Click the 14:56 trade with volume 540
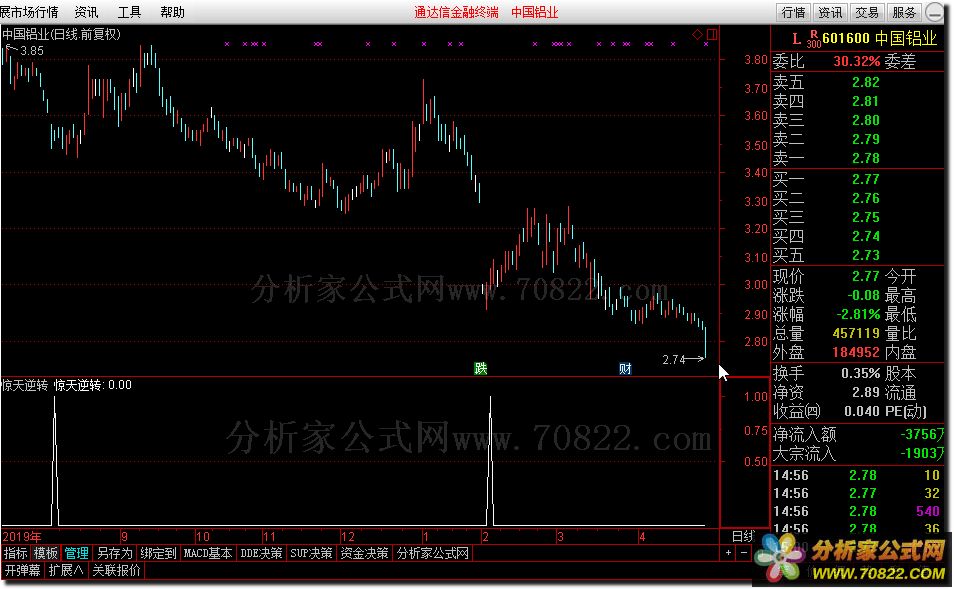The image size is (954, 589). [x=858, y=512]
